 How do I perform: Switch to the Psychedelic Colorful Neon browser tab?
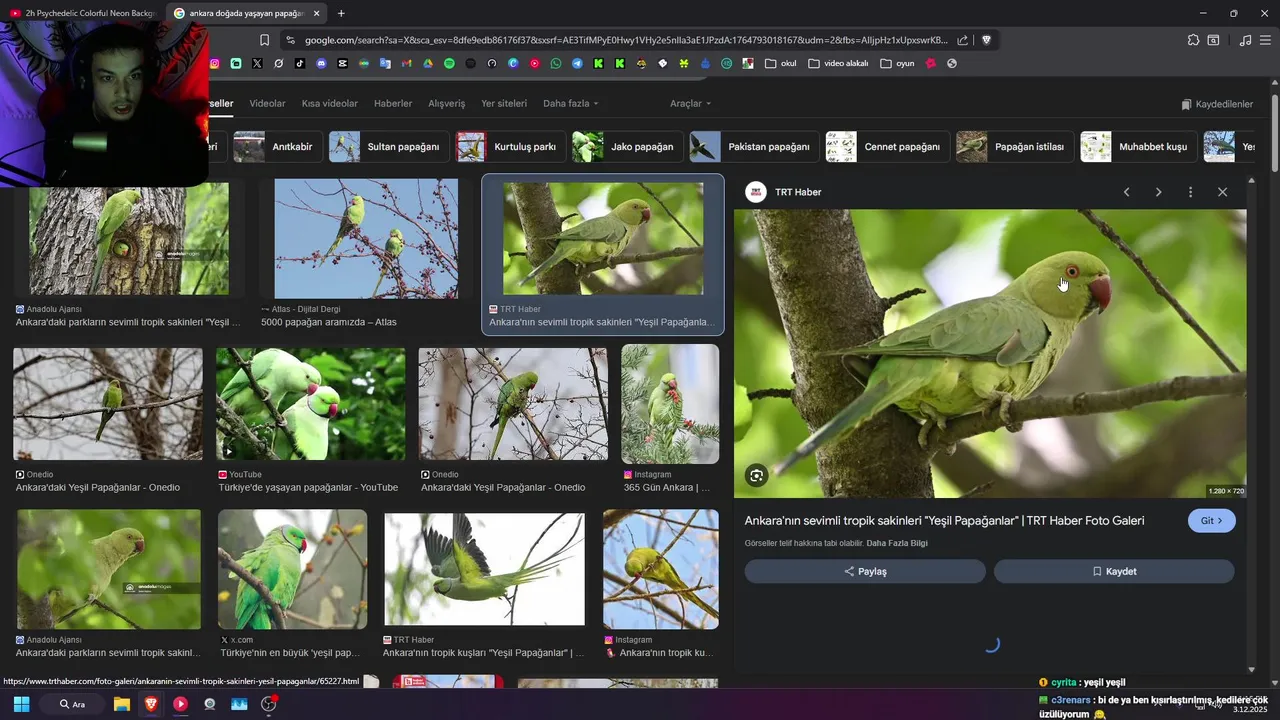coord(82,13)
